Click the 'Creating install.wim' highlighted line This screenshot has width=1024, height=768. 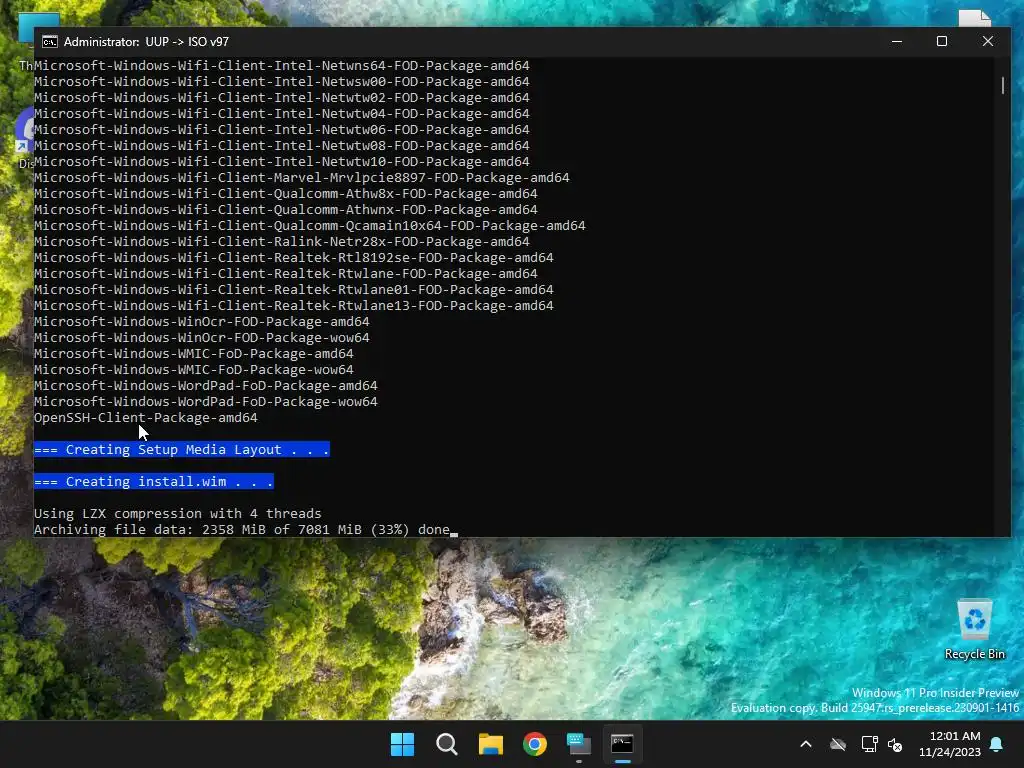pyautogui.click(x=153, y=481)
